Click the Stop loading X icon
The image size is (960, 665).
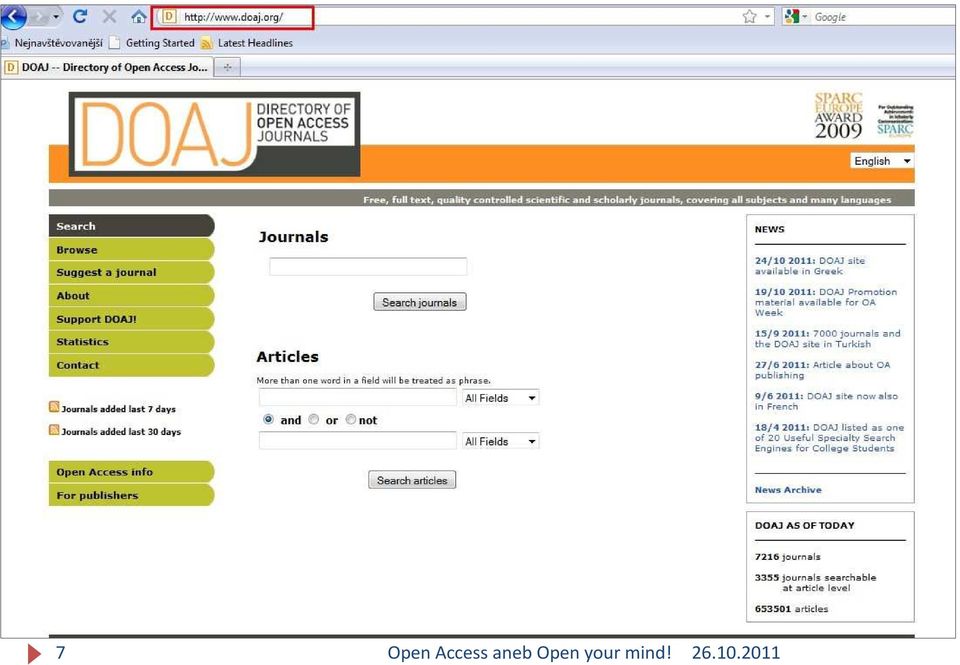tap(109, 17)
